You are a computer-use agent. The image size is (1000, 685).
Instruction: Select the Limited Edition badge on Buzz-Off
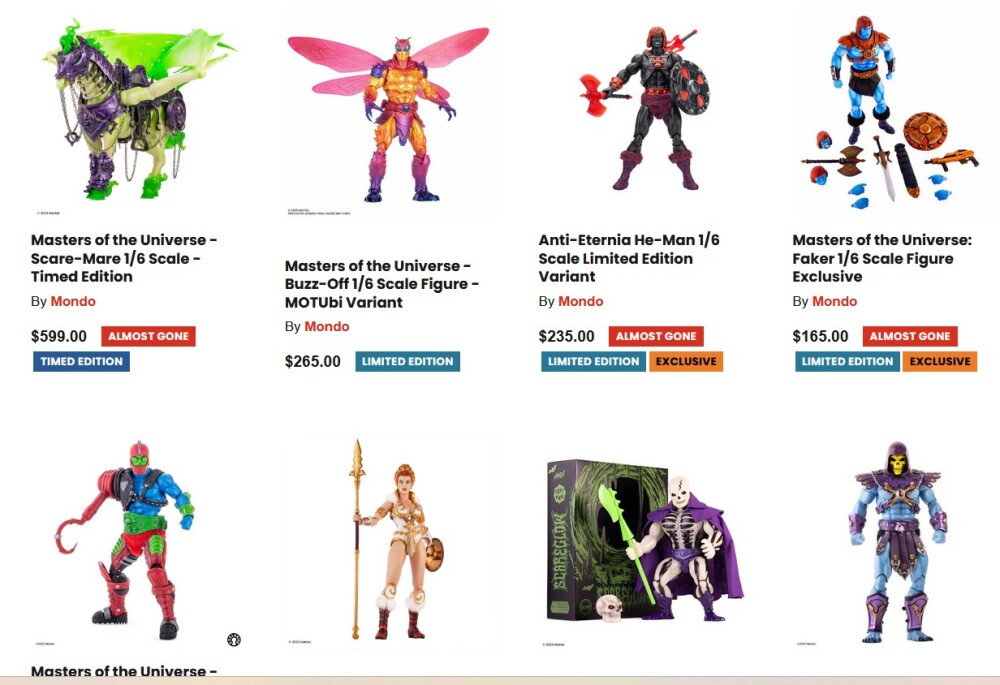coord(408,362)
